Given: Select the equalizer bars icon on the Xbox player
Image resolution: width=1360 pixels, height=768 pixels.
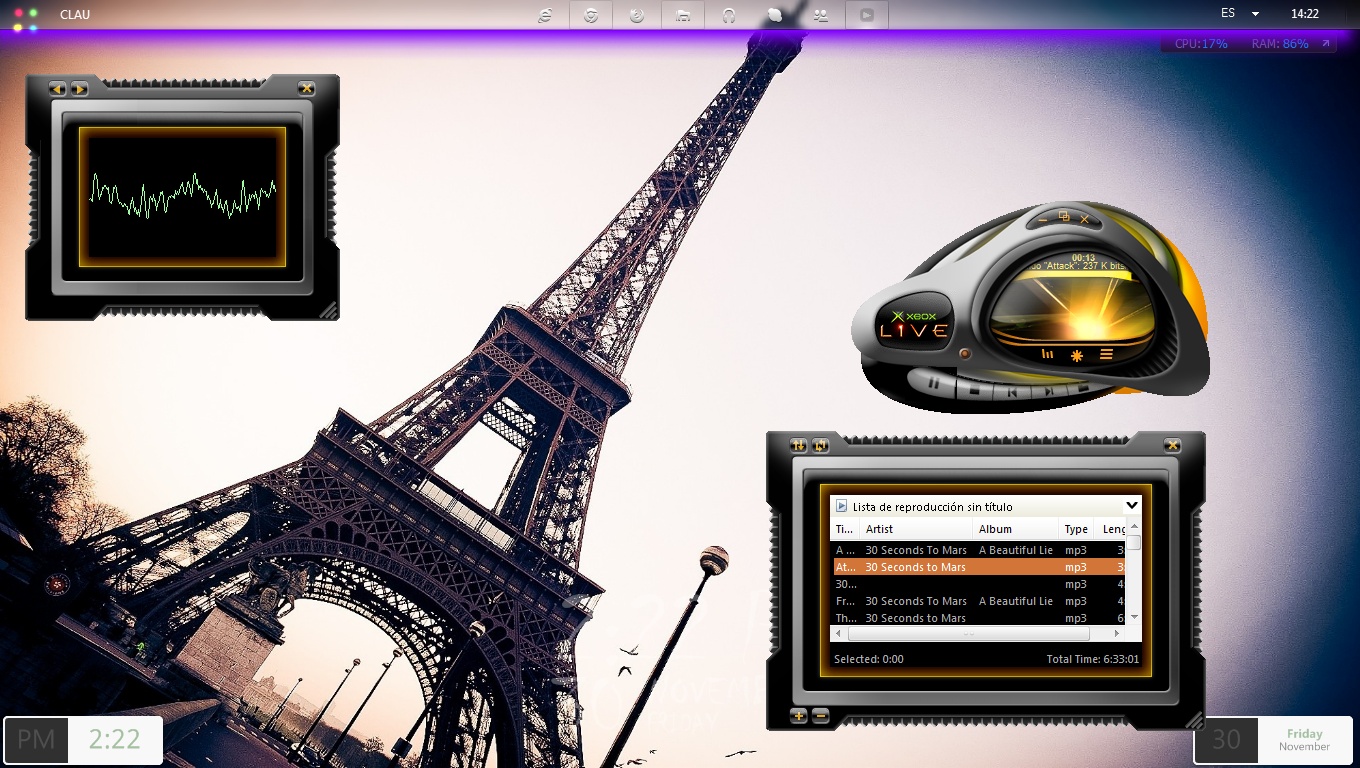Looking at the screenshot, I should [x=1046, y=355].
